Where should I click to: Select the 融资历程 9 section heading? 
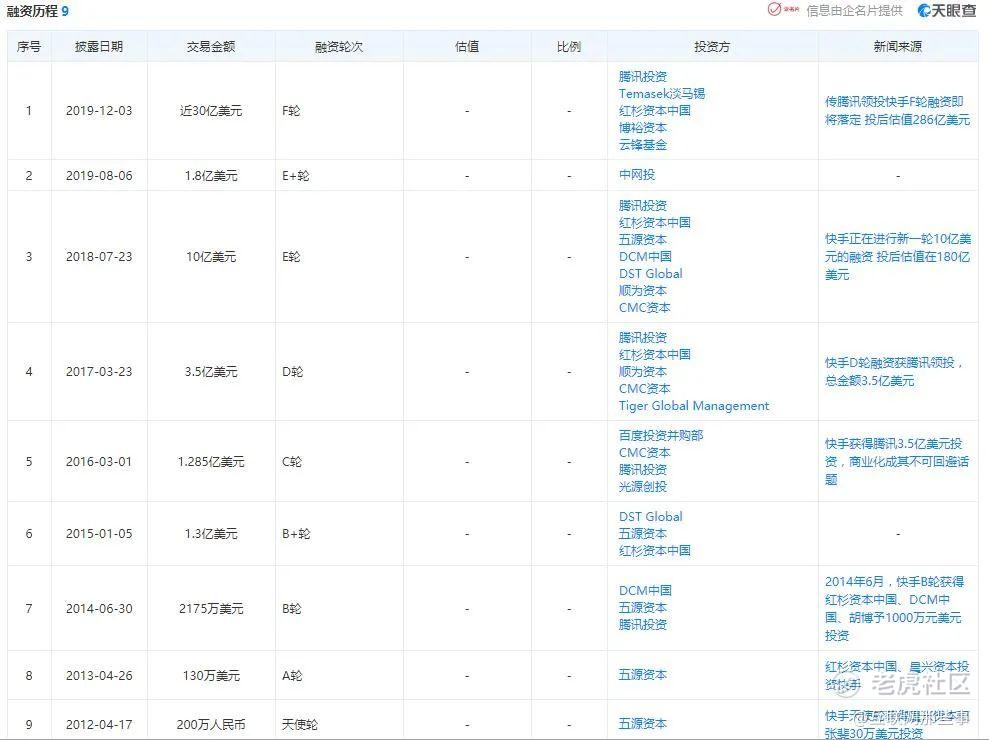tap(37, 11)
